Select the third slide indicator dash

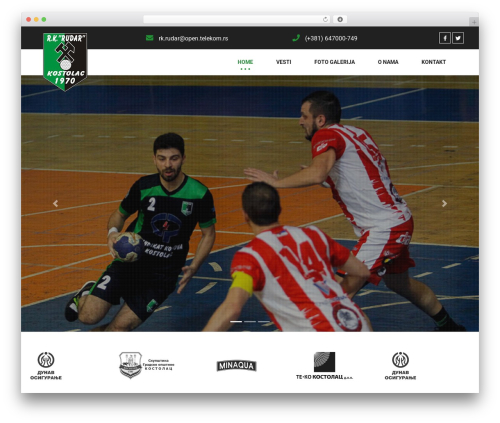pyautogui.click(x=264, y=321)
